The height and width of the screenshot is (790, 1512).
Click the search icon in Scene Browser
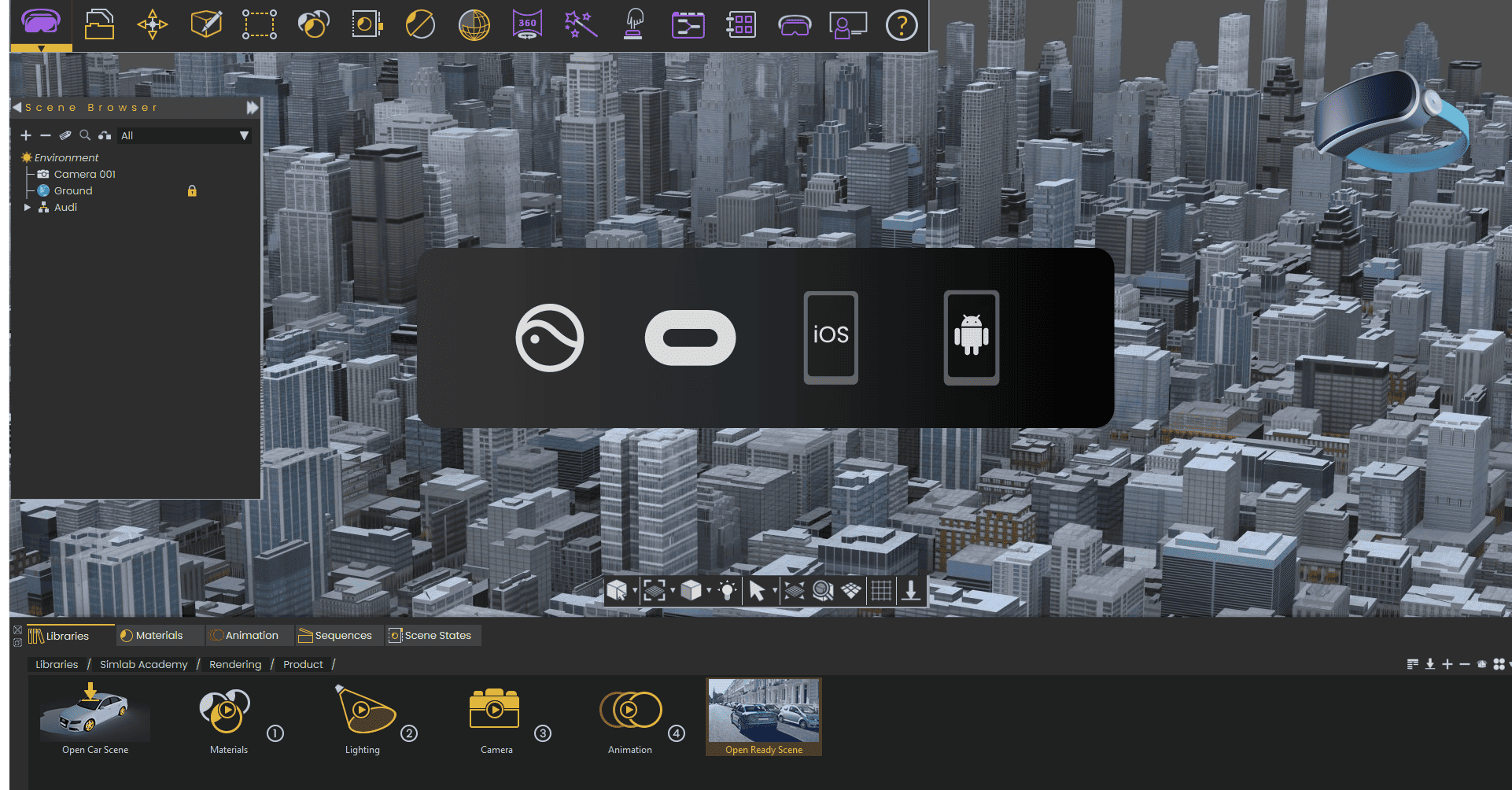pos(85,135)
